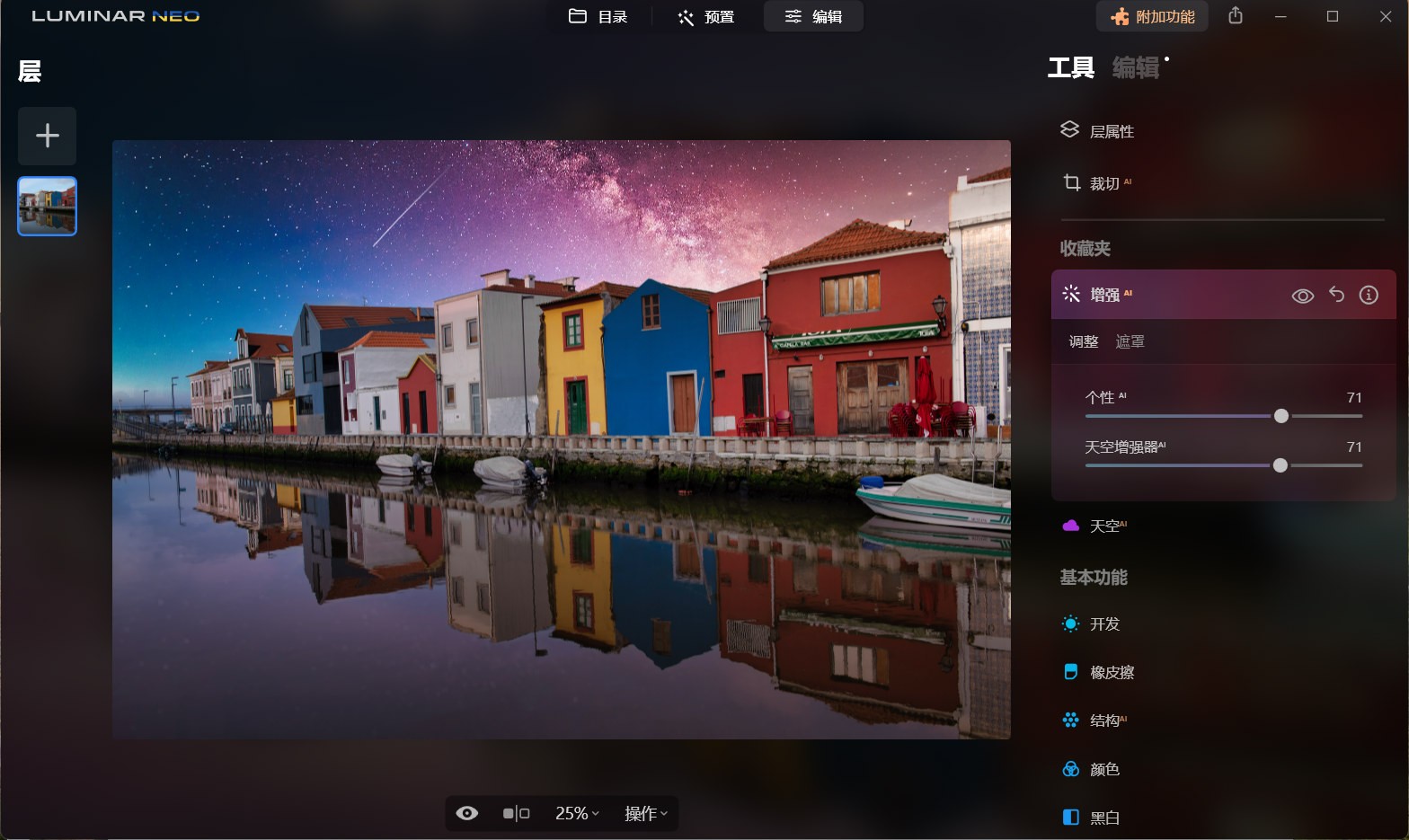Toggle the original preview eye button

click(x=467, y=813)
